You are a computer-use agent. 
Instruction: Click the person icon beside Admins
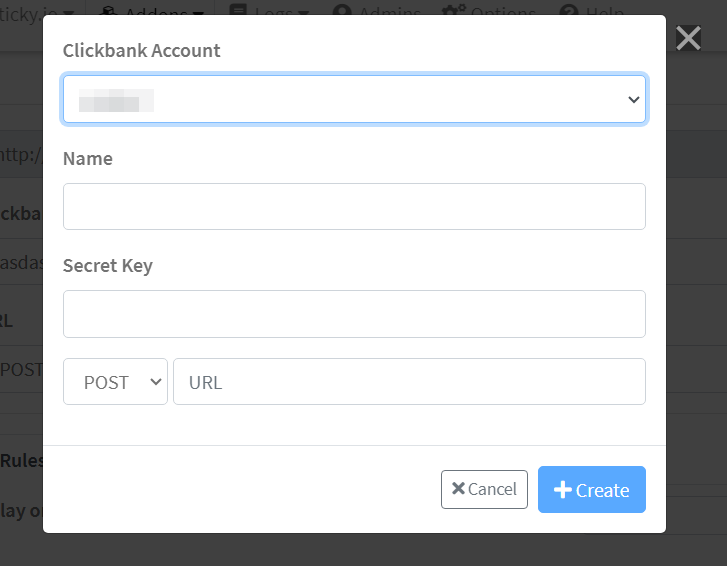(x=342, y=12)
